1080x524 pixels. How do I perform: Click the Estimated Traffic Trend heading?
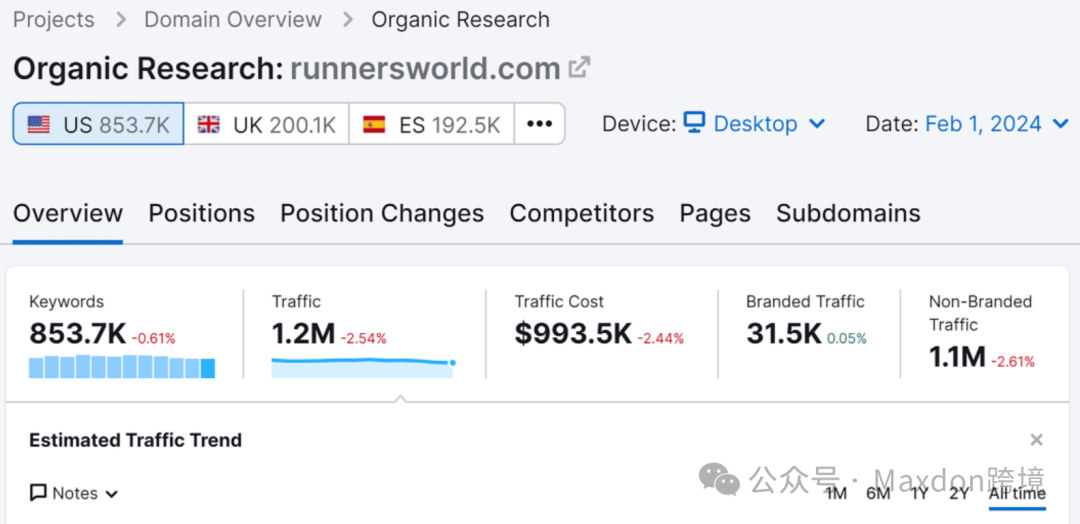[x=136, y=440]
